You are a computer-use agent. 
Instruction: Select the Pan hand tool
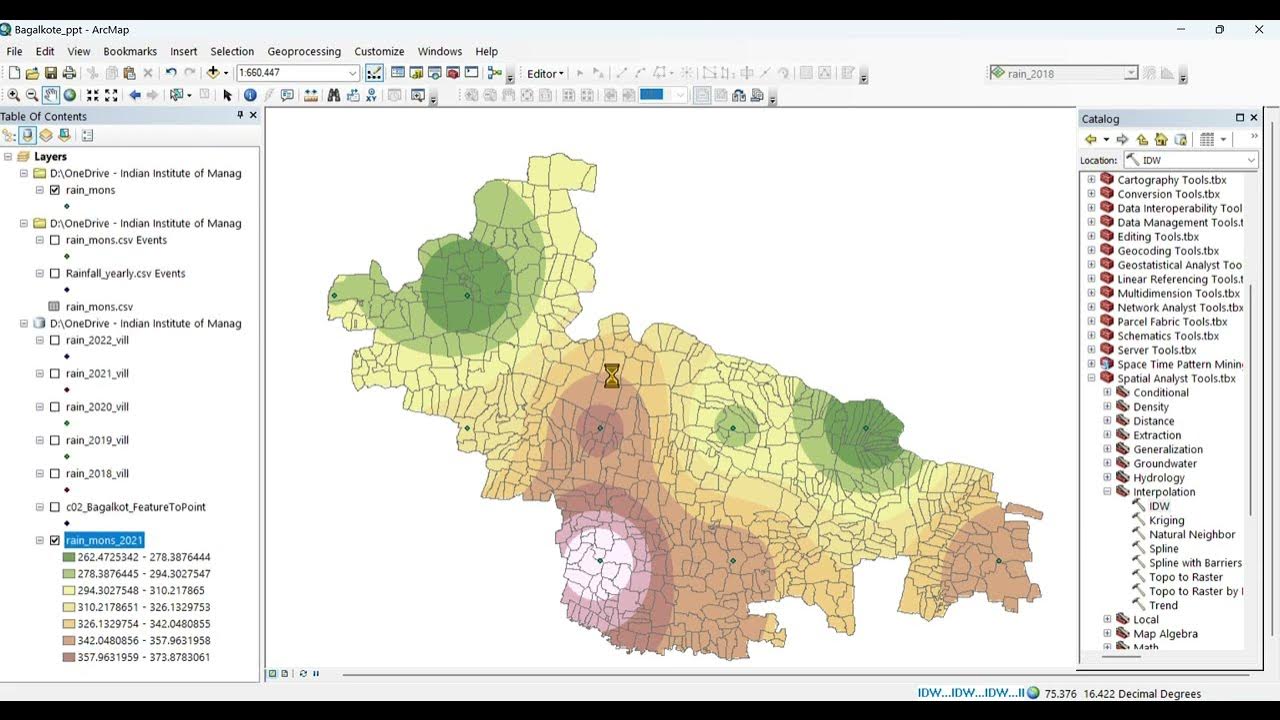point(51,95)
